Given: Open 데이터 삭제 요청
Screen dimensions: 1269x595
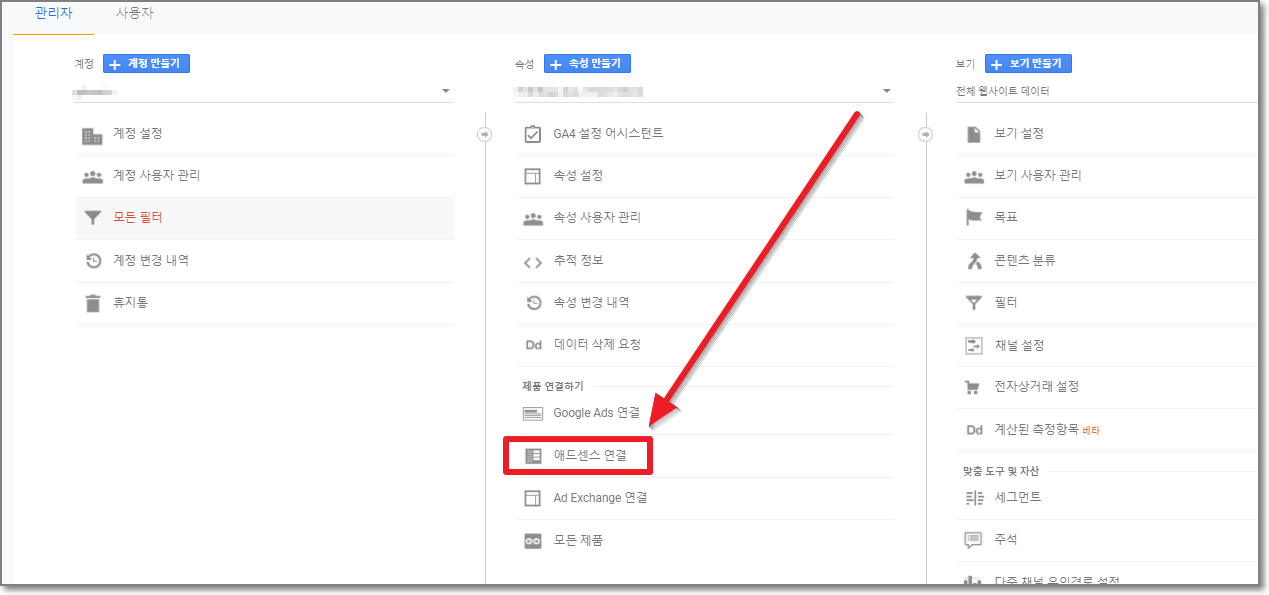Looking at the screenshot, I should pos(704,345).
